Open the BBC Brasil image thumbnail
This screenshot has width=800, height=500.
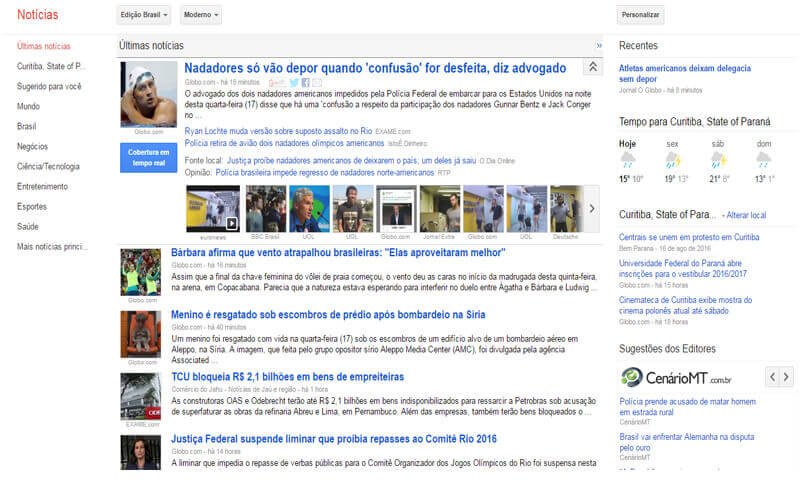(x=265, y=209)
